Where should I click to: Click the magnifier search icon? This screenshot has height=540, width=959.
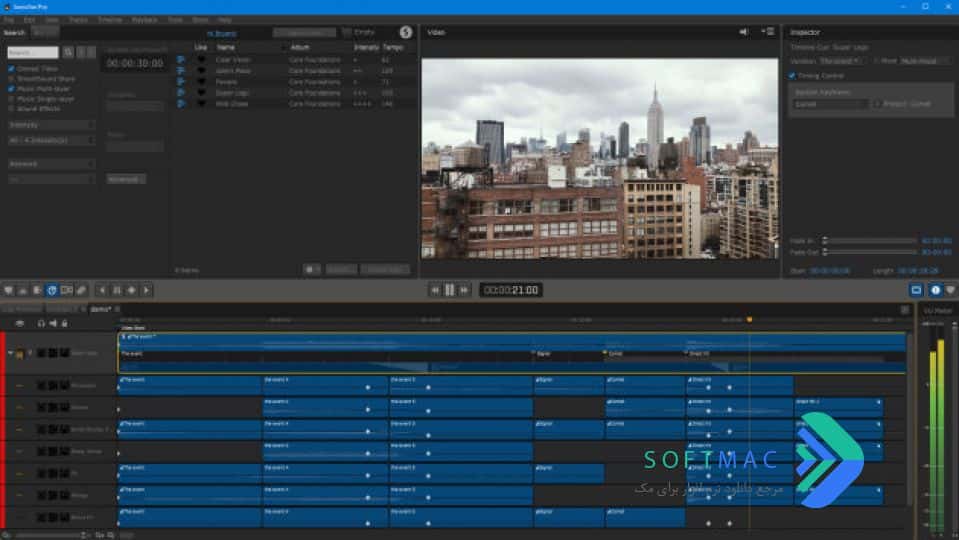[68, 53]
